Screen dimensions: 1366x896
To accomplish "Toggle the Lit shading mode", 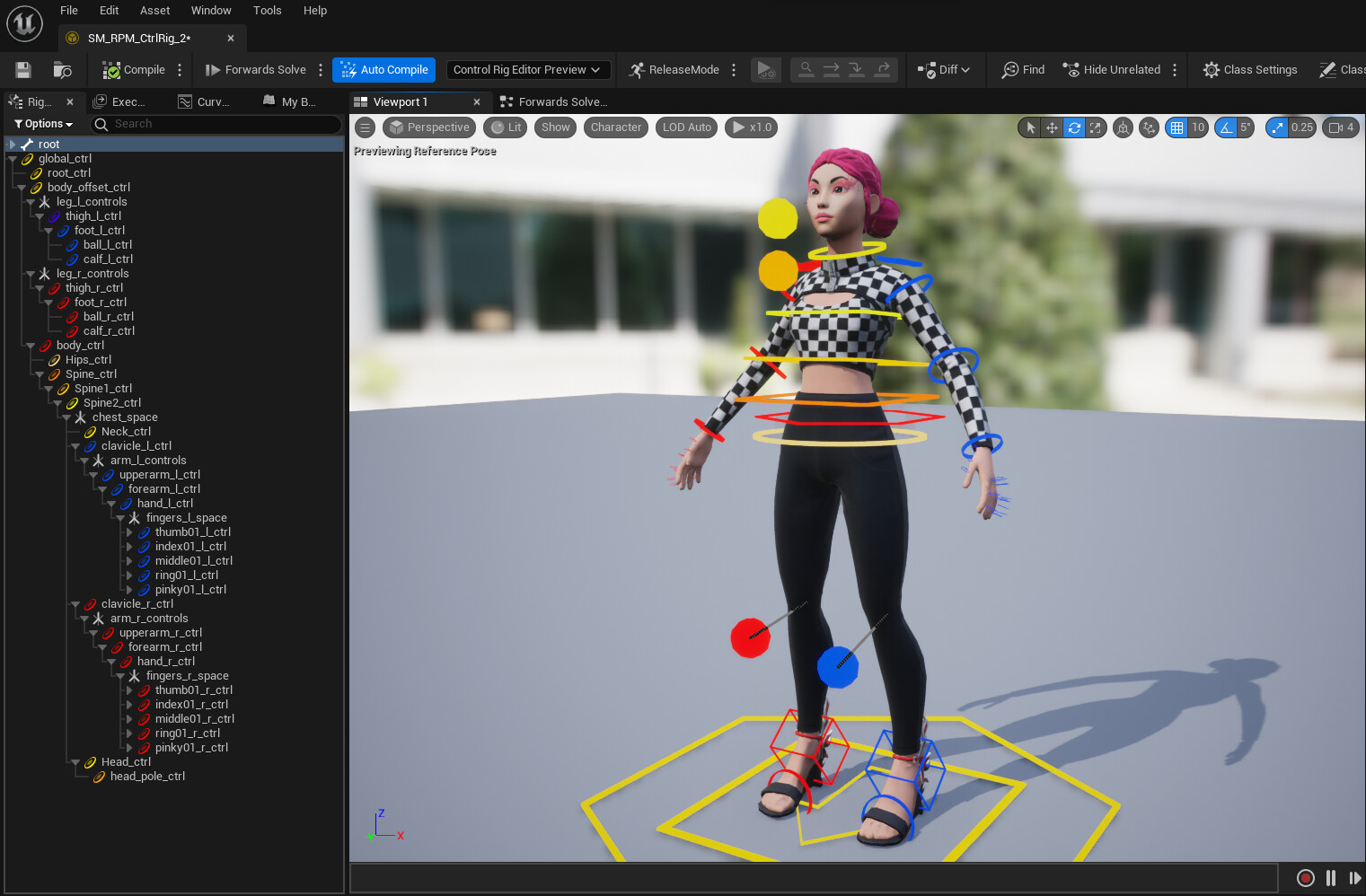I will [505, 127].
